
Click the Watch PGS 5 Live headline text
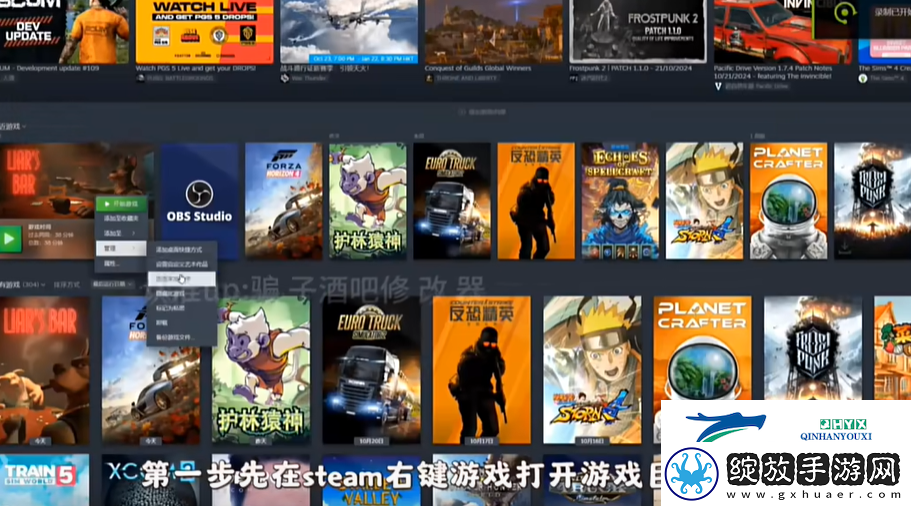coord(195,68)
